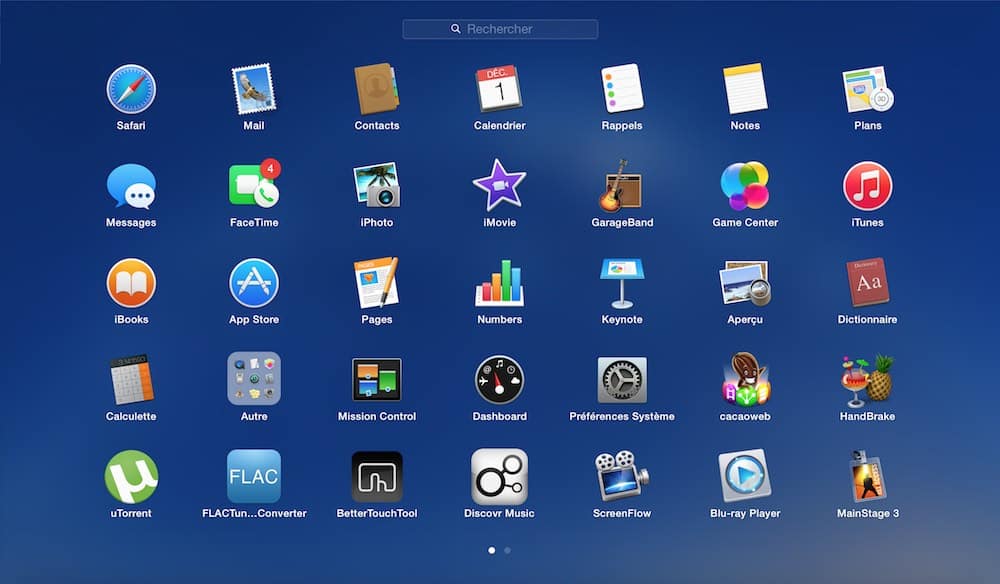
Task: Open the Calendrier app
Action: pyautogui.click(x=499, y=89)
